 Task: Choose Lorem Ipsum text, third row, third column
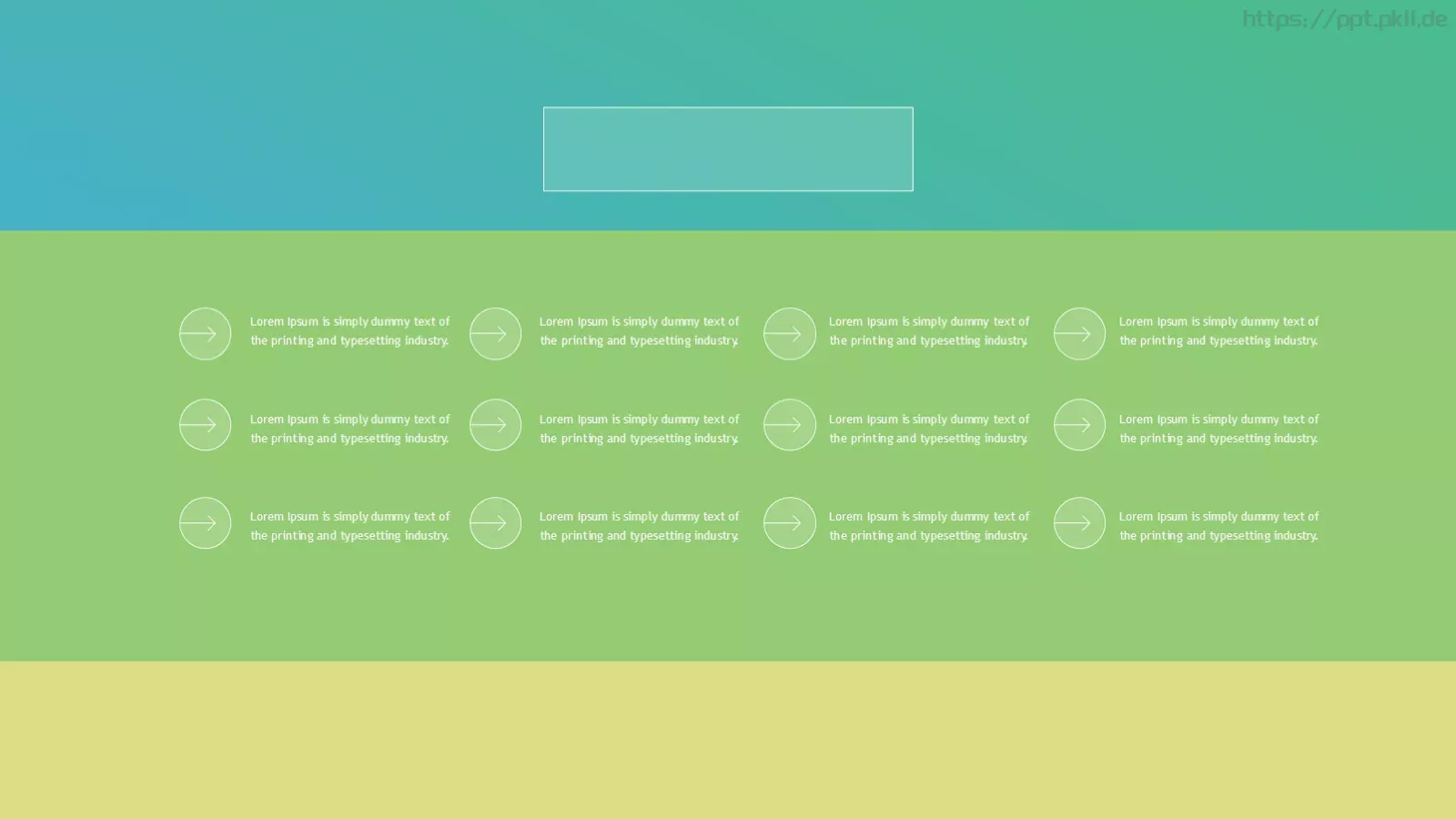tap(929, 526)
